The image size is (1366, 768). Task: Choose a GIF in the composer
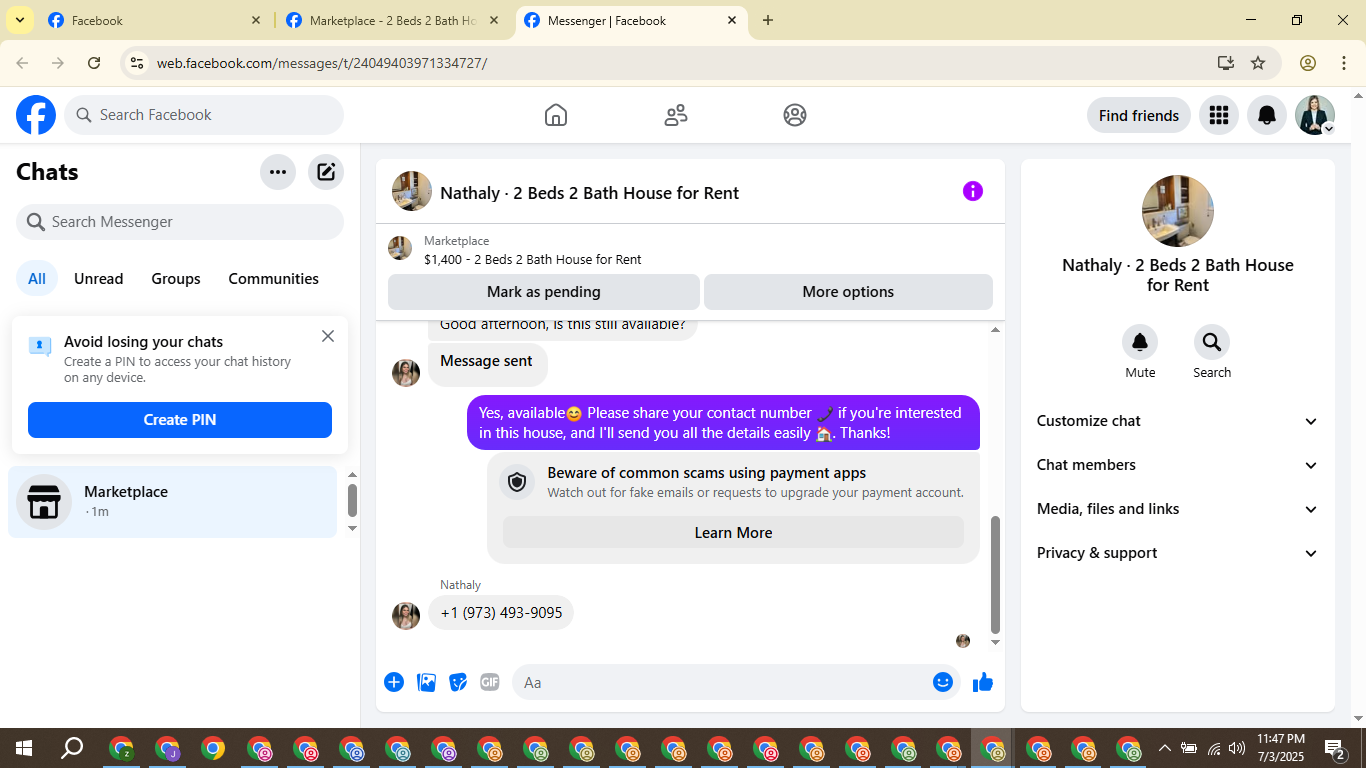[490, 682]
